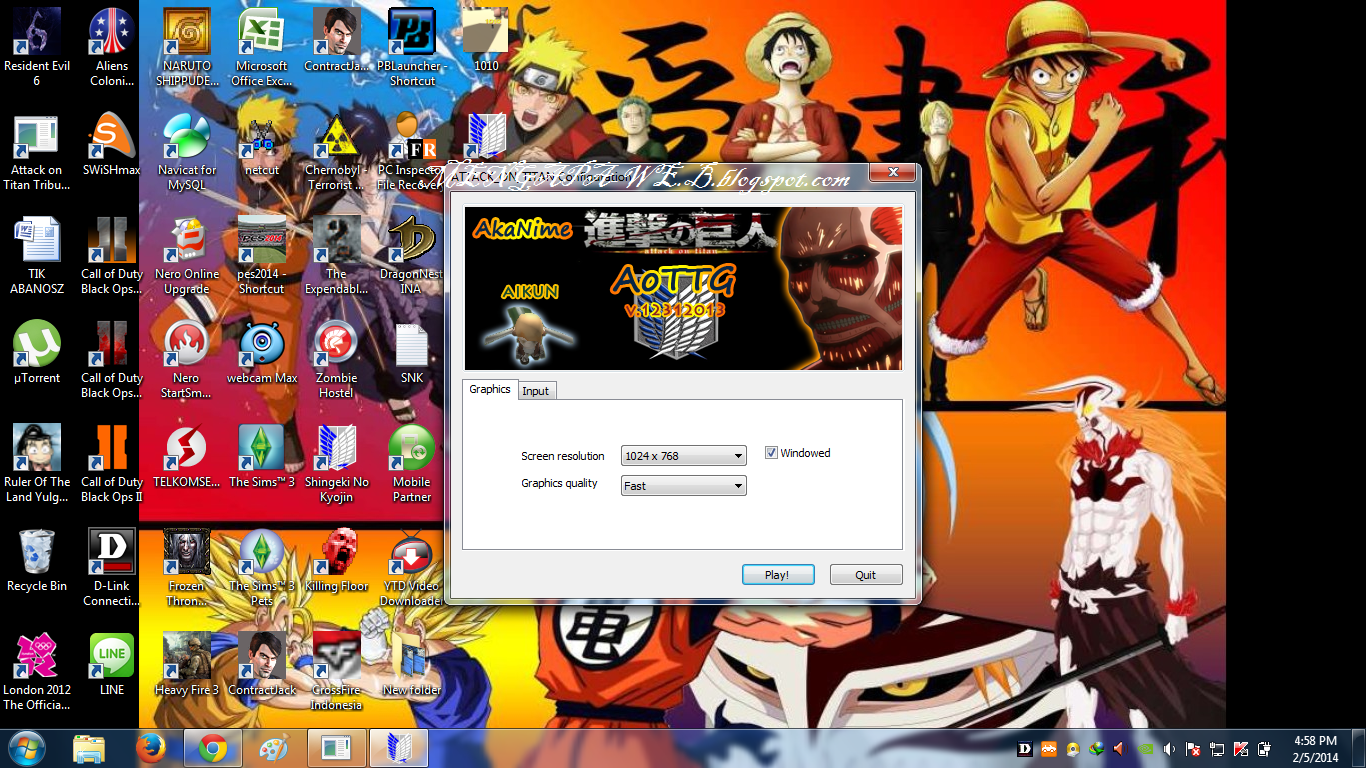This screenshot has height=768, width=1366.
Task: Open the Windows Start menu
Action: click(x=27, y=748)
